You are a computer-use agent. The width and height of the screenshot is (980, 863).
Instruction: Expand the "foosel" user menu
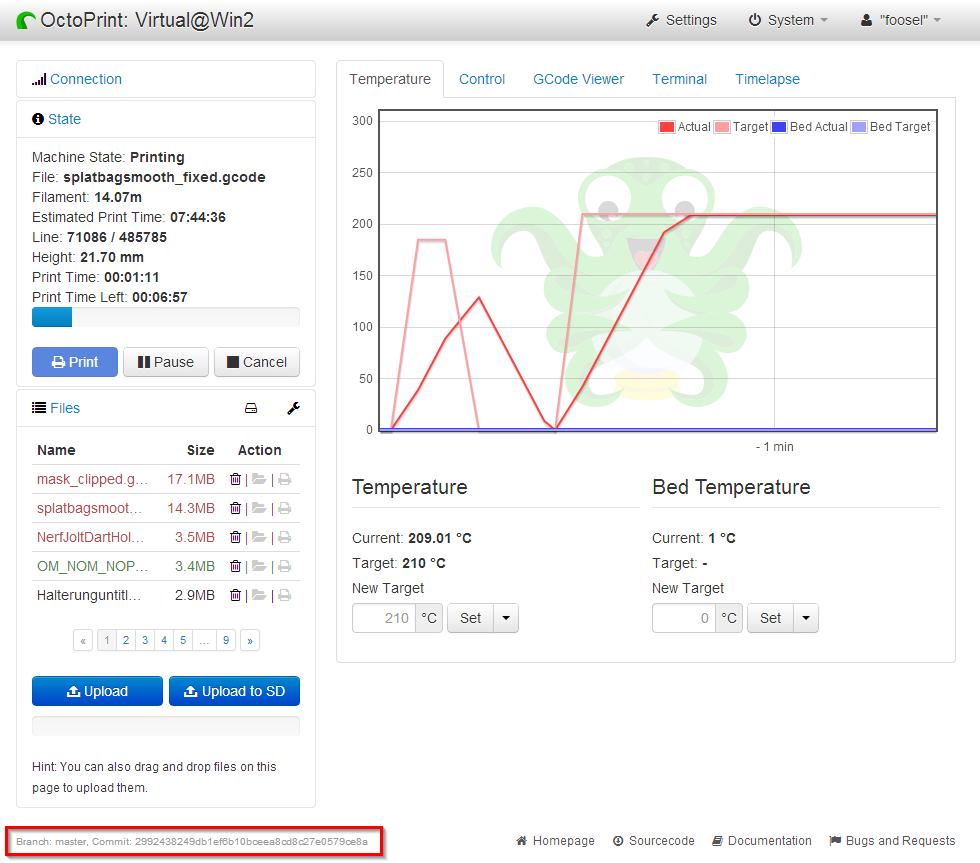click(900, 20)
